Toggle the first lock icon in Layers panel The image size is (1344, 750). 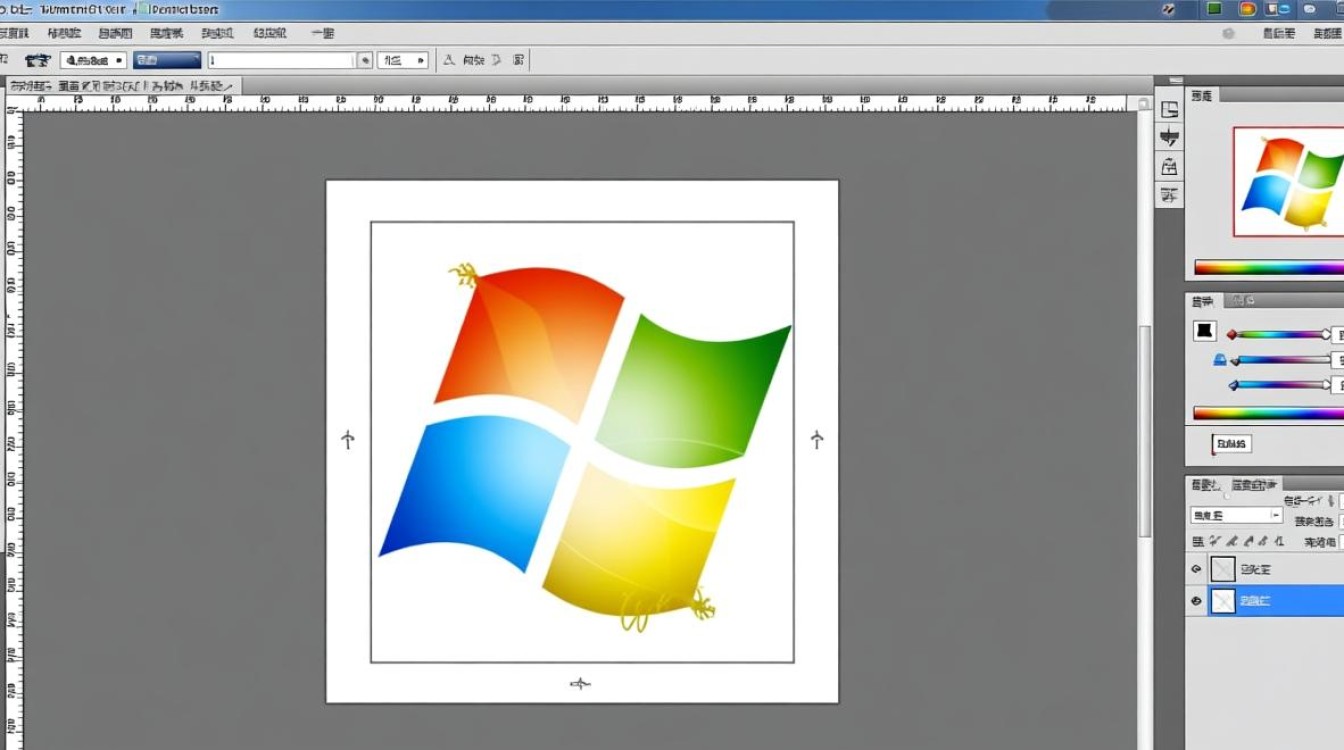click(x=1196, y=541)
